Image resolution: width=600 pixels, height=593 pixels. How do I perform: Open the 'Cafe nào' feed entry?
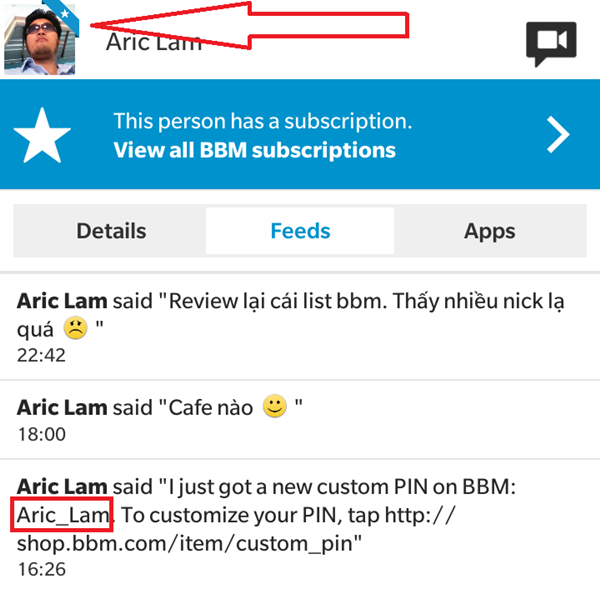coord(300,419)
